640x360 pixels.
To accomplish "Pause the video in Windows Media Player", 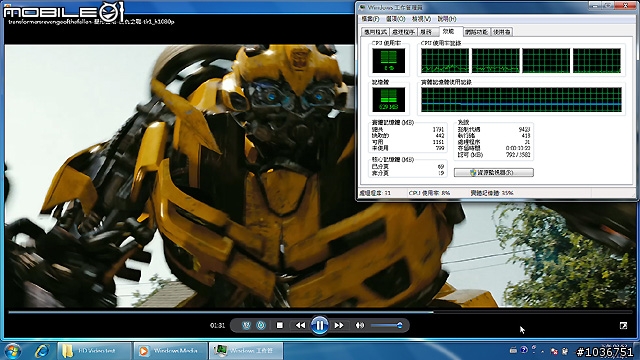I will 319,325.
